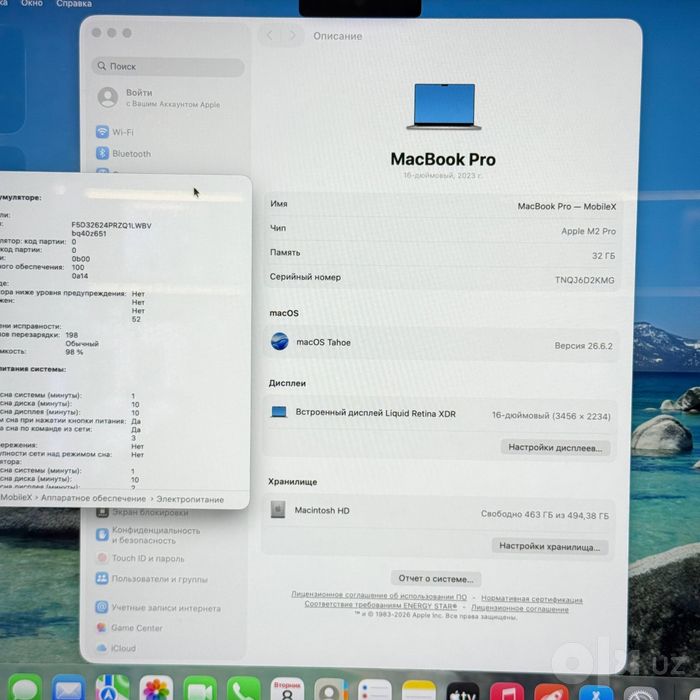Launch FaceTime from the Dock

200,688
